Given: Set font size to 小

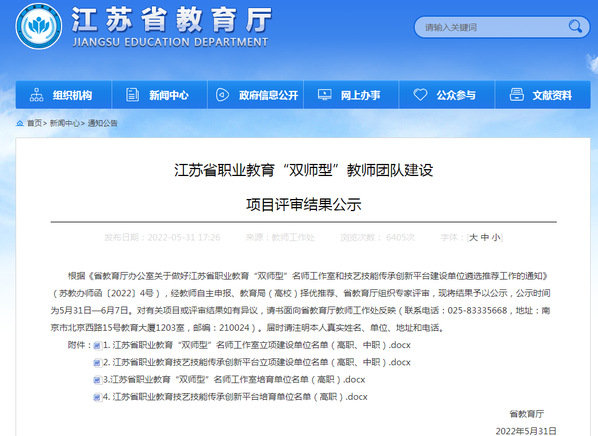Looking at the screenshot, I should click(496, 238).
